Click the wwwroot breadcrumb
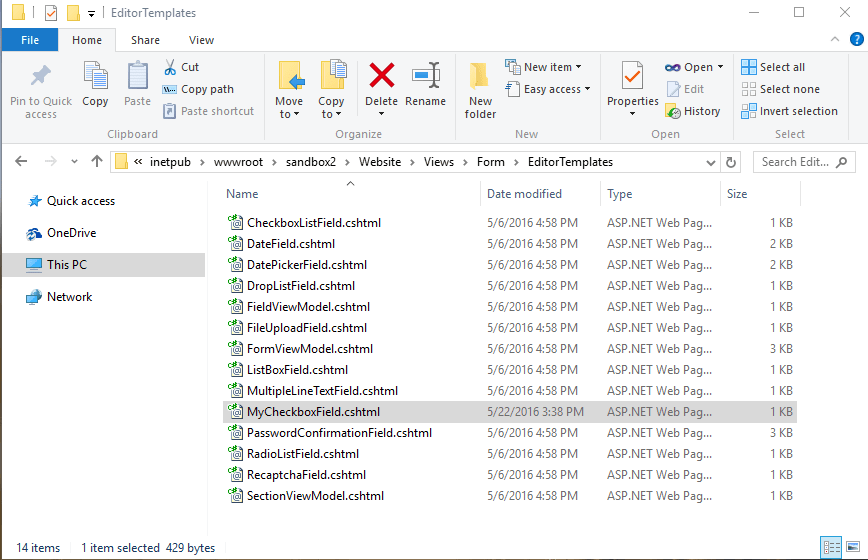Screen dimensions: 868x560 tap(239, 162)
